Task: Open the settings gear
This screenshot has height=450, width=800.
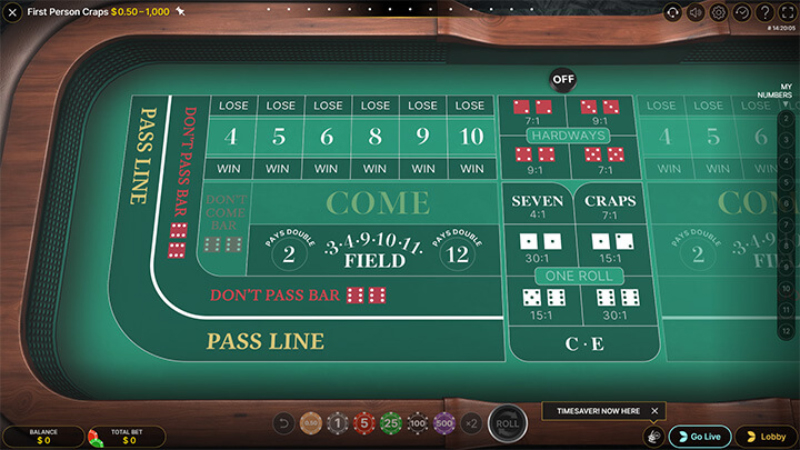Action: coord(719,13)
